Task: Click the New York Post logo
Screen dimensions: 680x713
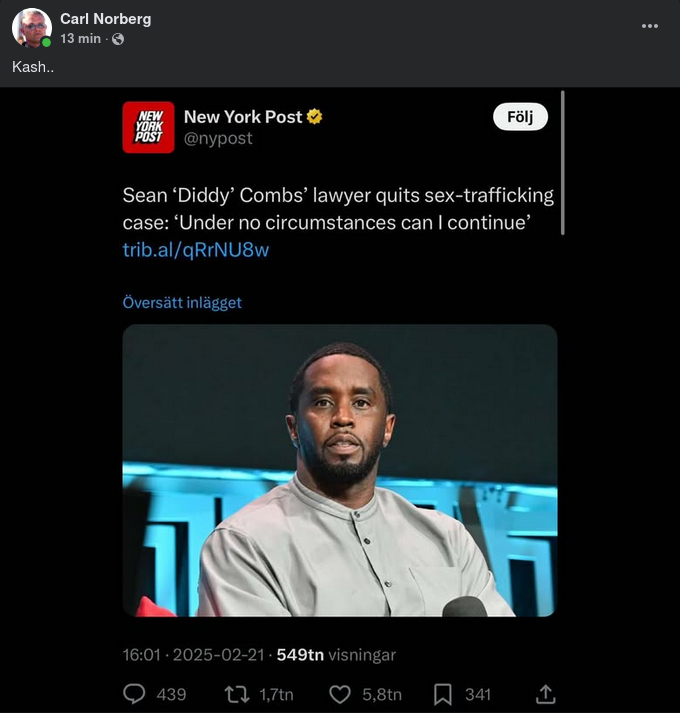Action: [x=148, y=127]
